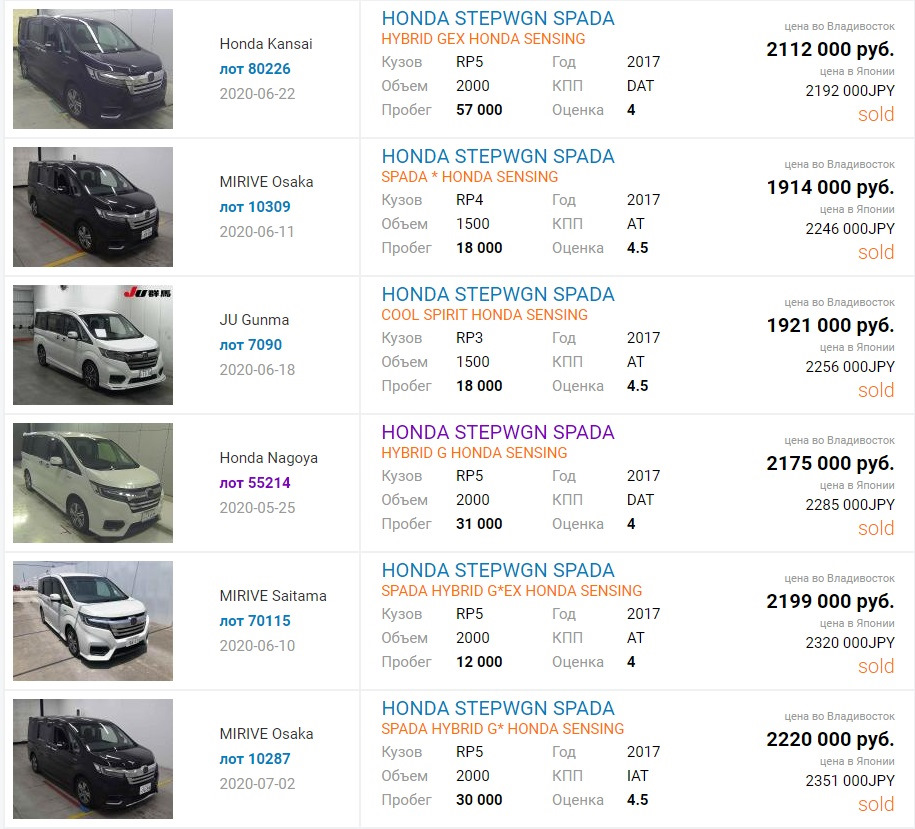The image size is (915, 829).
Task: Open link лот 10309
Action: point(255,207)
